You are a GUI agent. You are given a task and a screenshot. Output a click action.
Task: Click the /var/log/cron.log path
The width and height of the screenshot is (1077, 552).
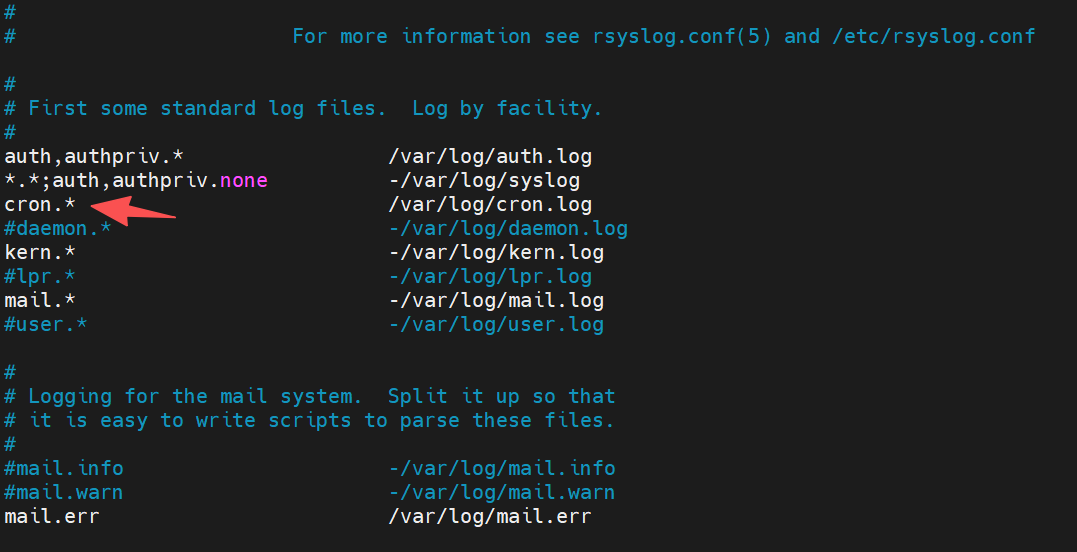(490, 205)
